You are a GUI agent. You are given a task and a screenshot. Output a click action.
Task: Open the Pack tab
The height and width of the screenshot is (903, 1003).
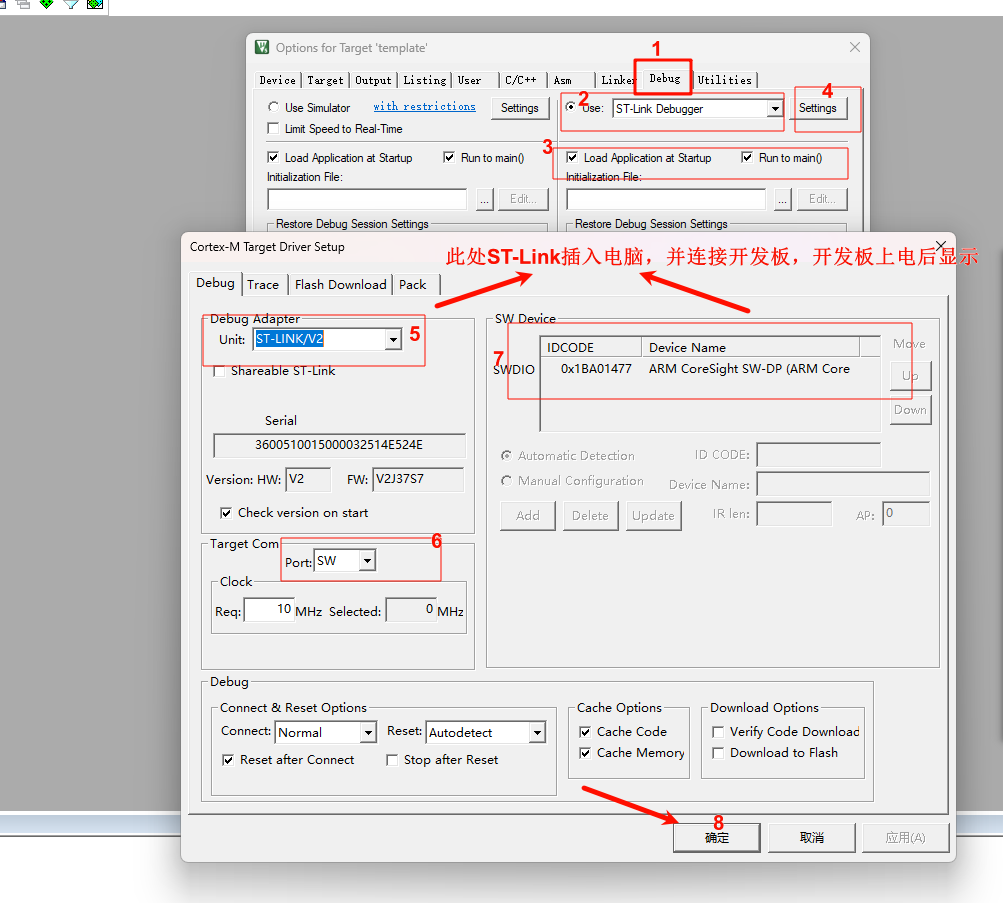pyautogui.click(x=413, y=285)
